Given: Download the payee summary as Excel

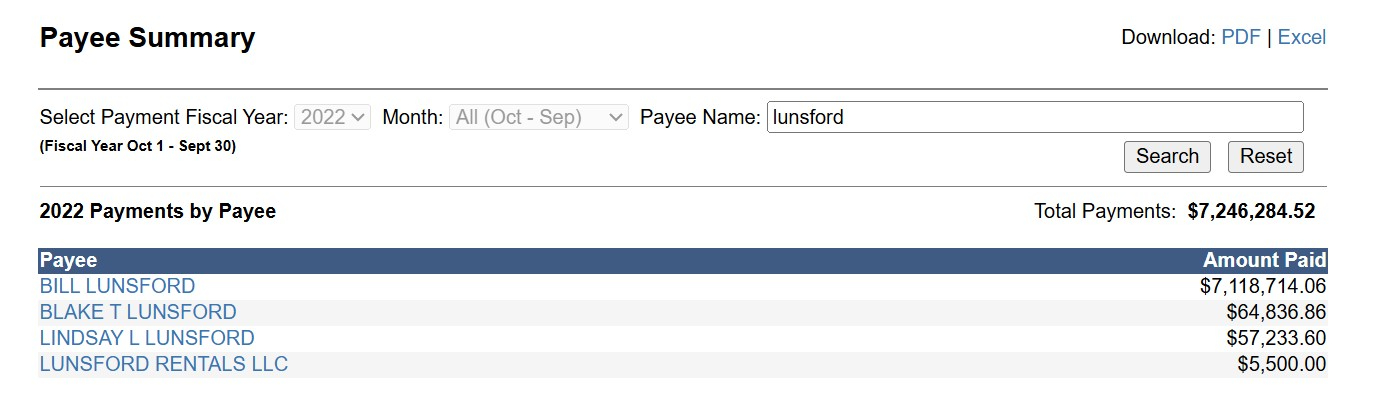Looking at the screenshot, I should 1301,38.
